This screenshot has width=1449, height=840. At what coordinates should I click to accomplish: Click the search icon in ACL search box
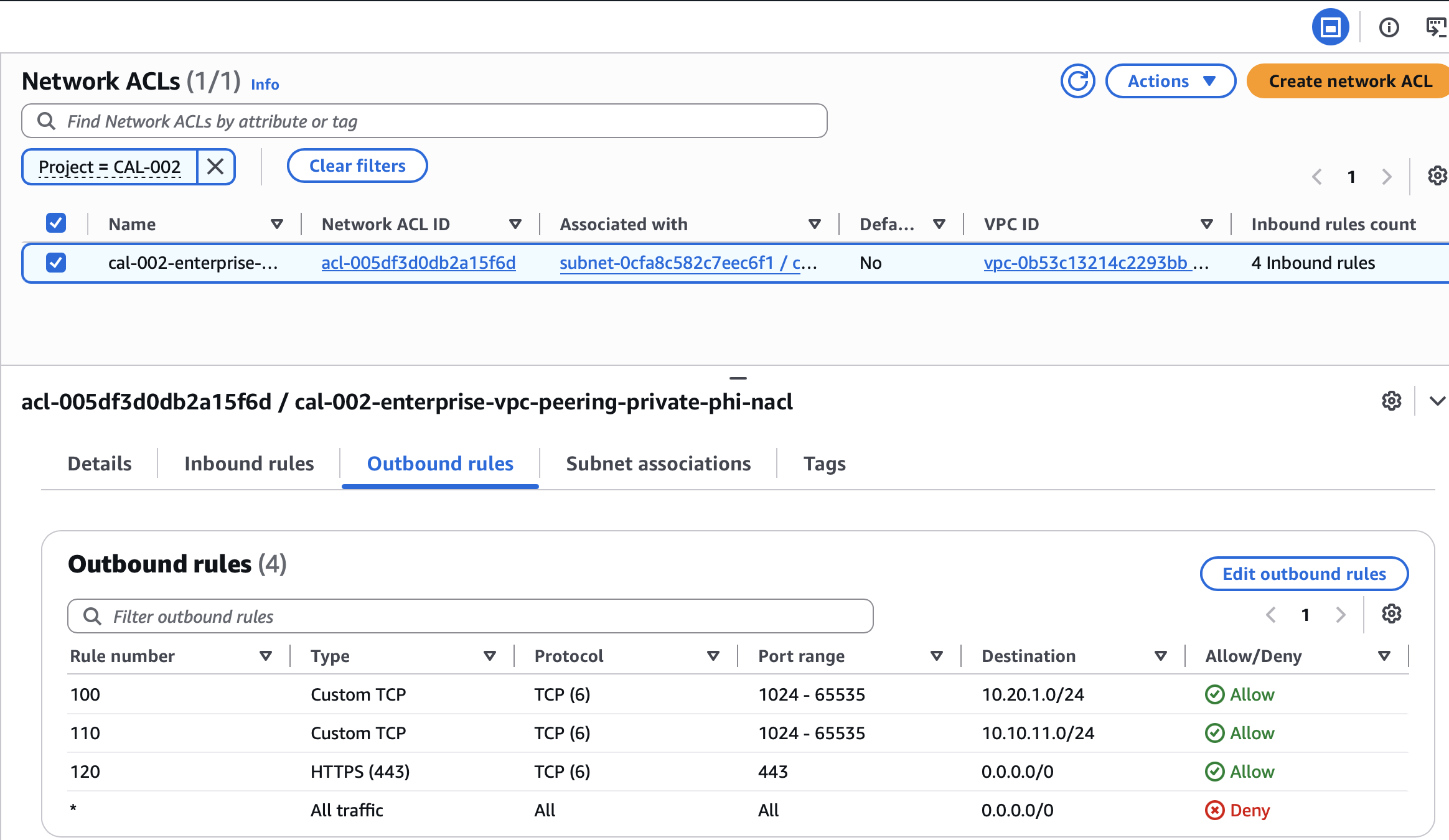click(46, 121)
